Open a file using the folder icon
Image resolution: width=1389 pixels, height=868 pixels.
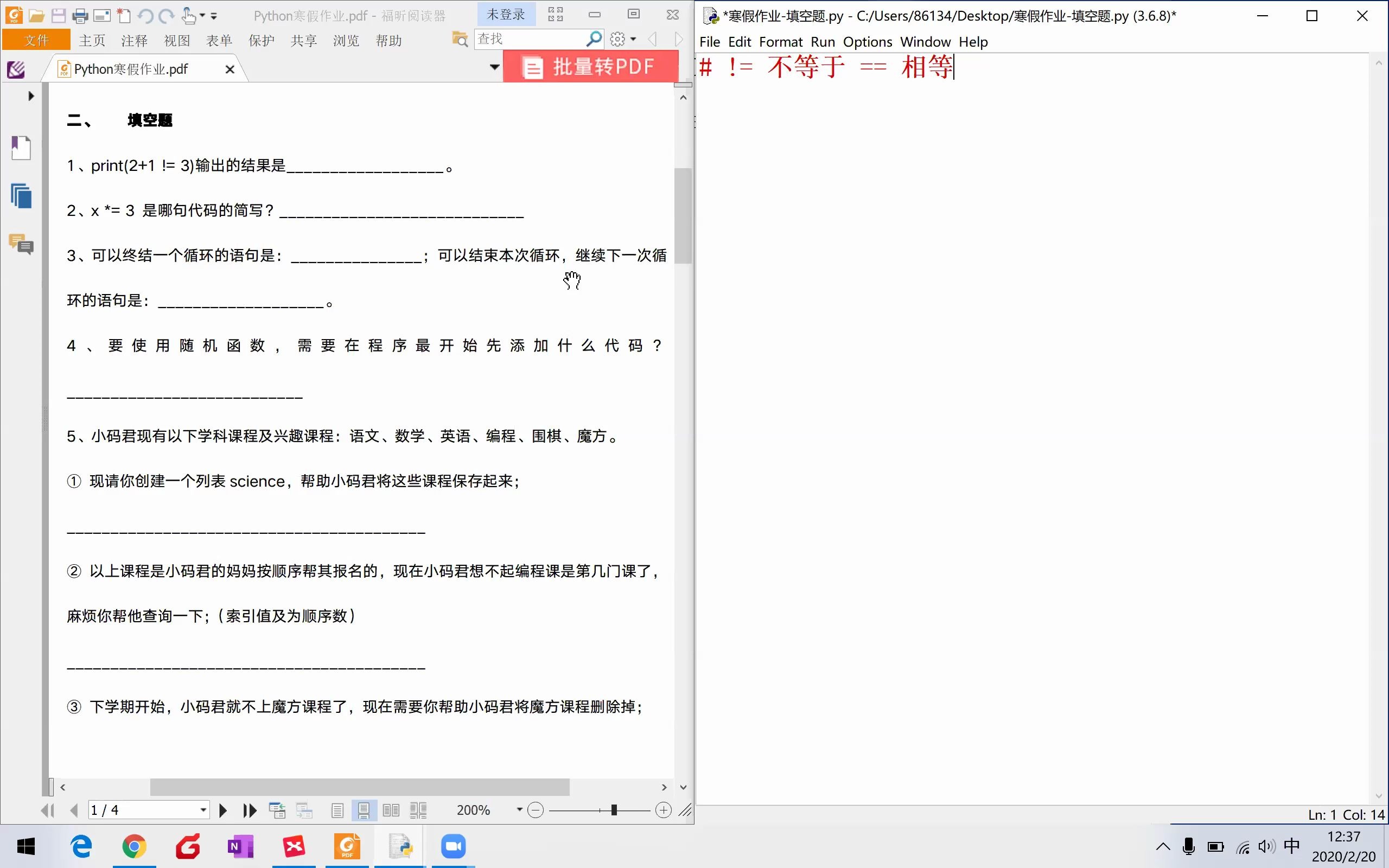pyautogui.click(x=37, y=16)
